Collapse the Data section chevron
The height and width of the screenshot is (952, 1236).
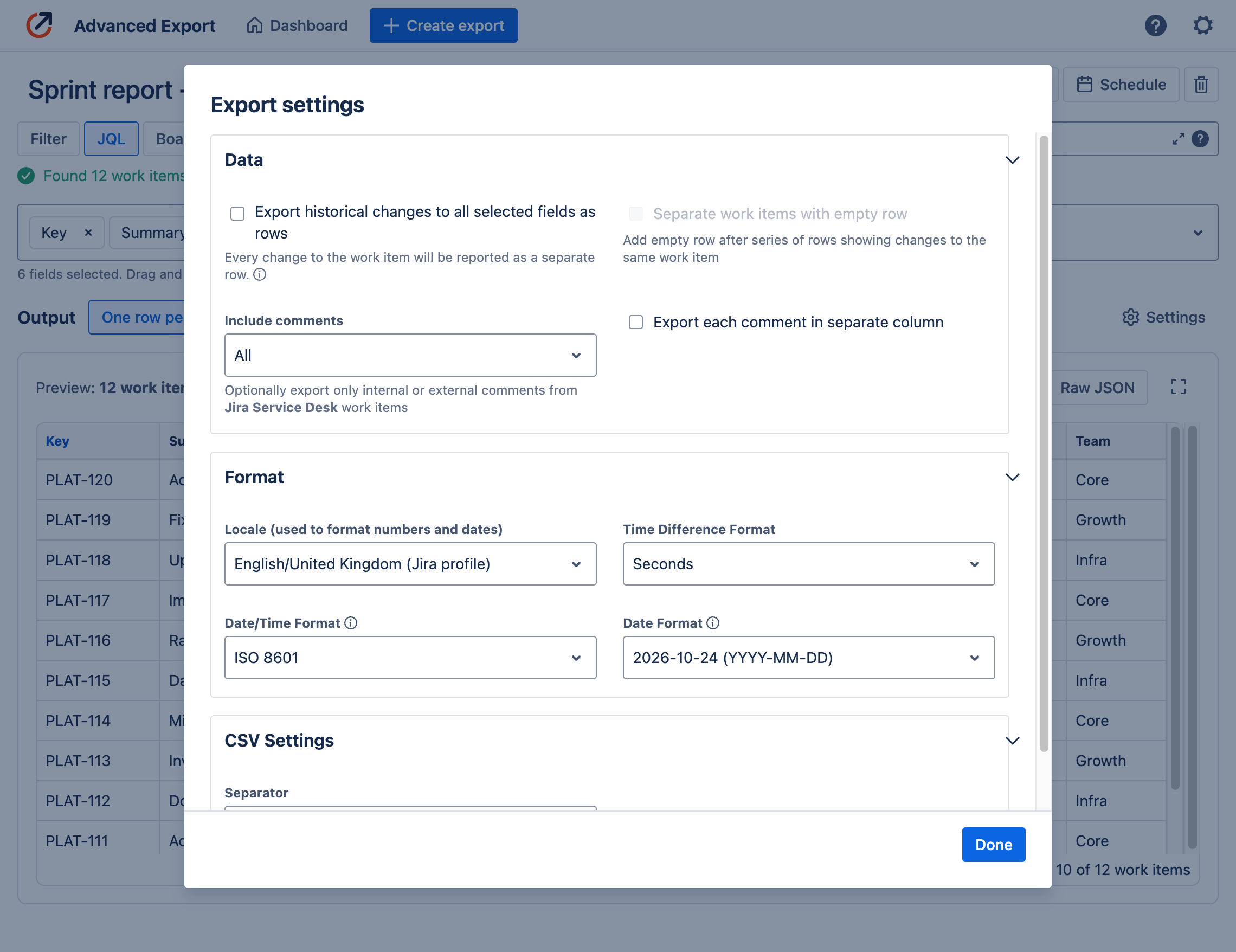[1013, 160]
